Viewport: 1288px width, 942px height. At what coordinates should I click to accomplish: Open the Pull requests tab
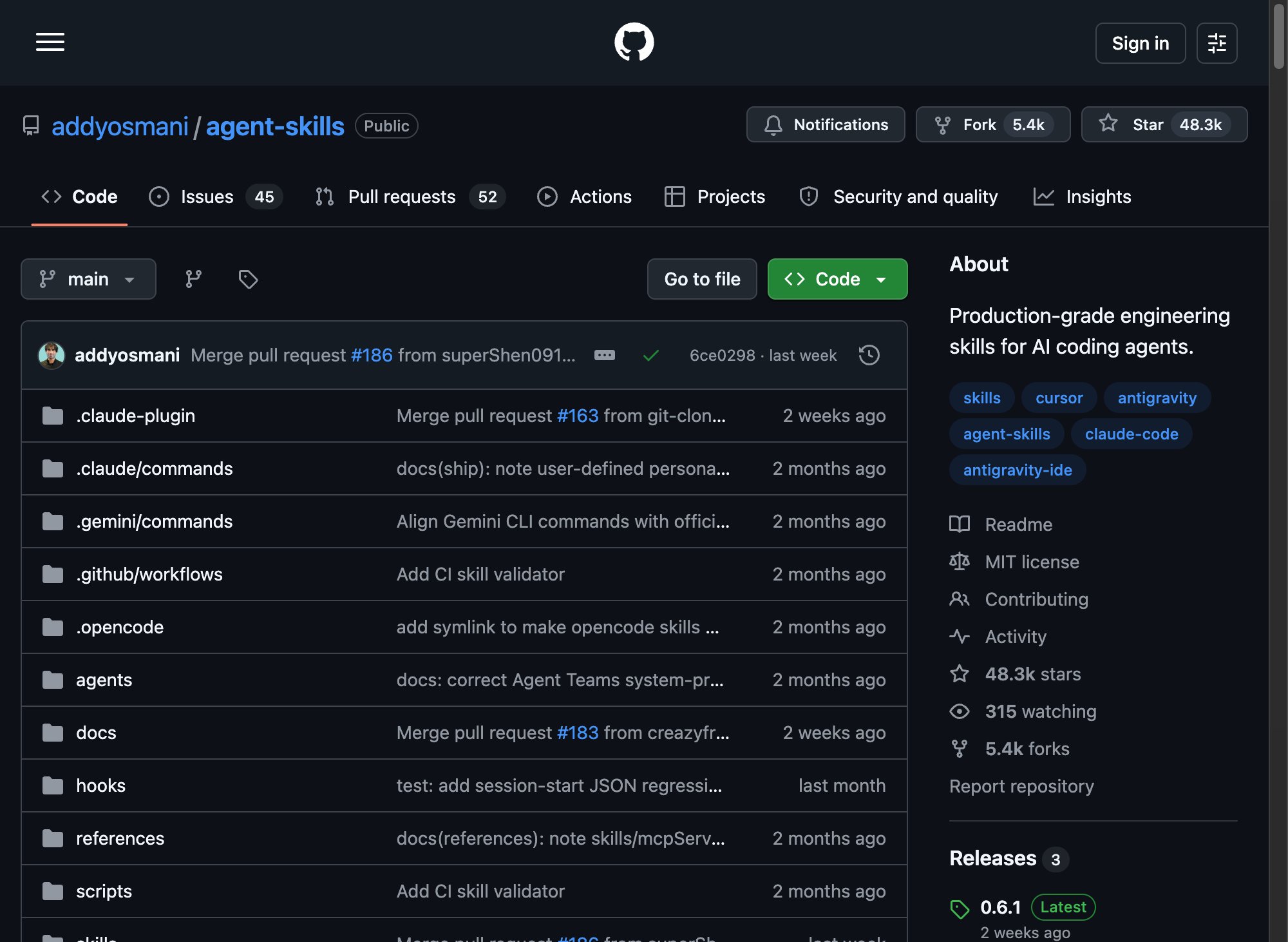410,197
